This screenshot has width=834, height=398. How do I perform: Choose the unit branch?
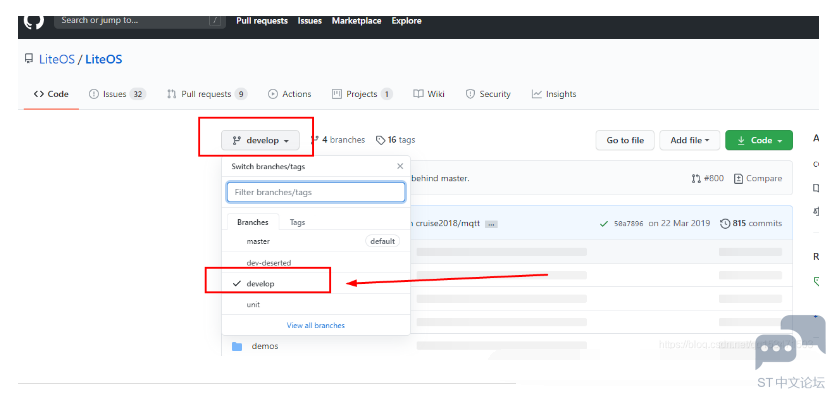315,304
